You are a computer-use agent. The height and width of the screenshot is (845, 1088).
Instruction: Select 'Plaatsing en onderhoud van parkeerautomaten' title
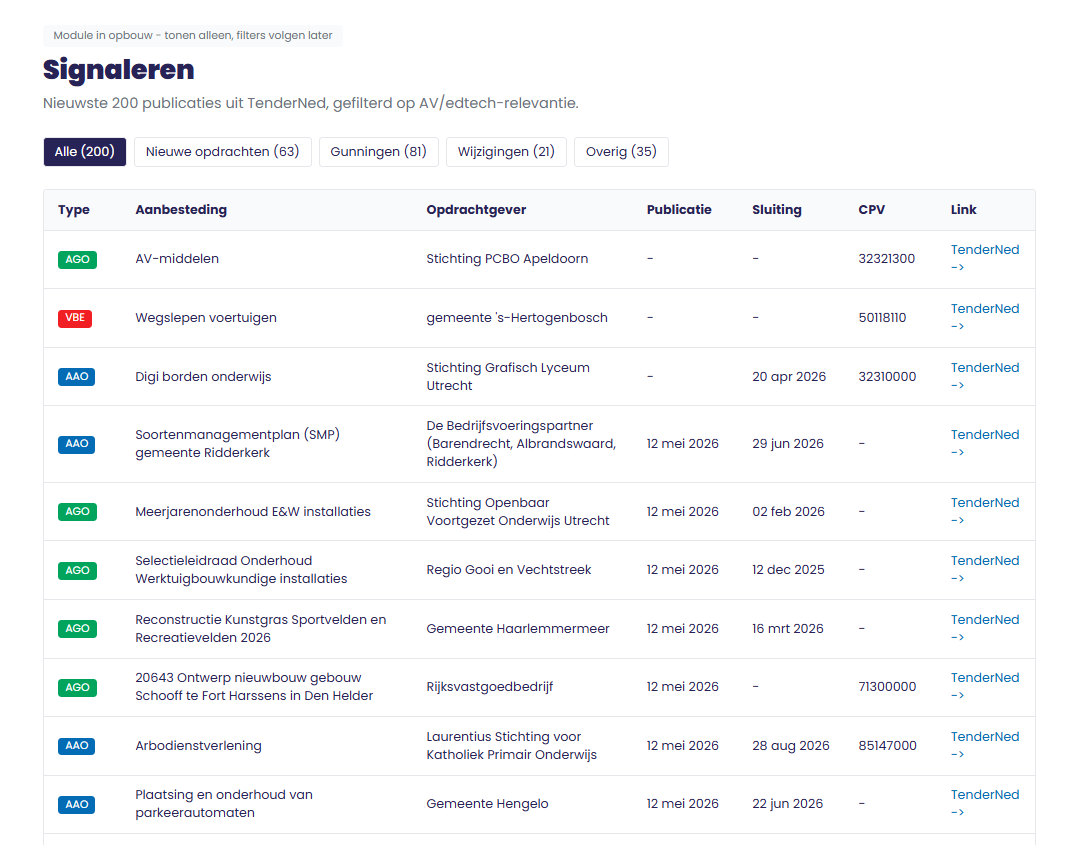tap(224, 803)
